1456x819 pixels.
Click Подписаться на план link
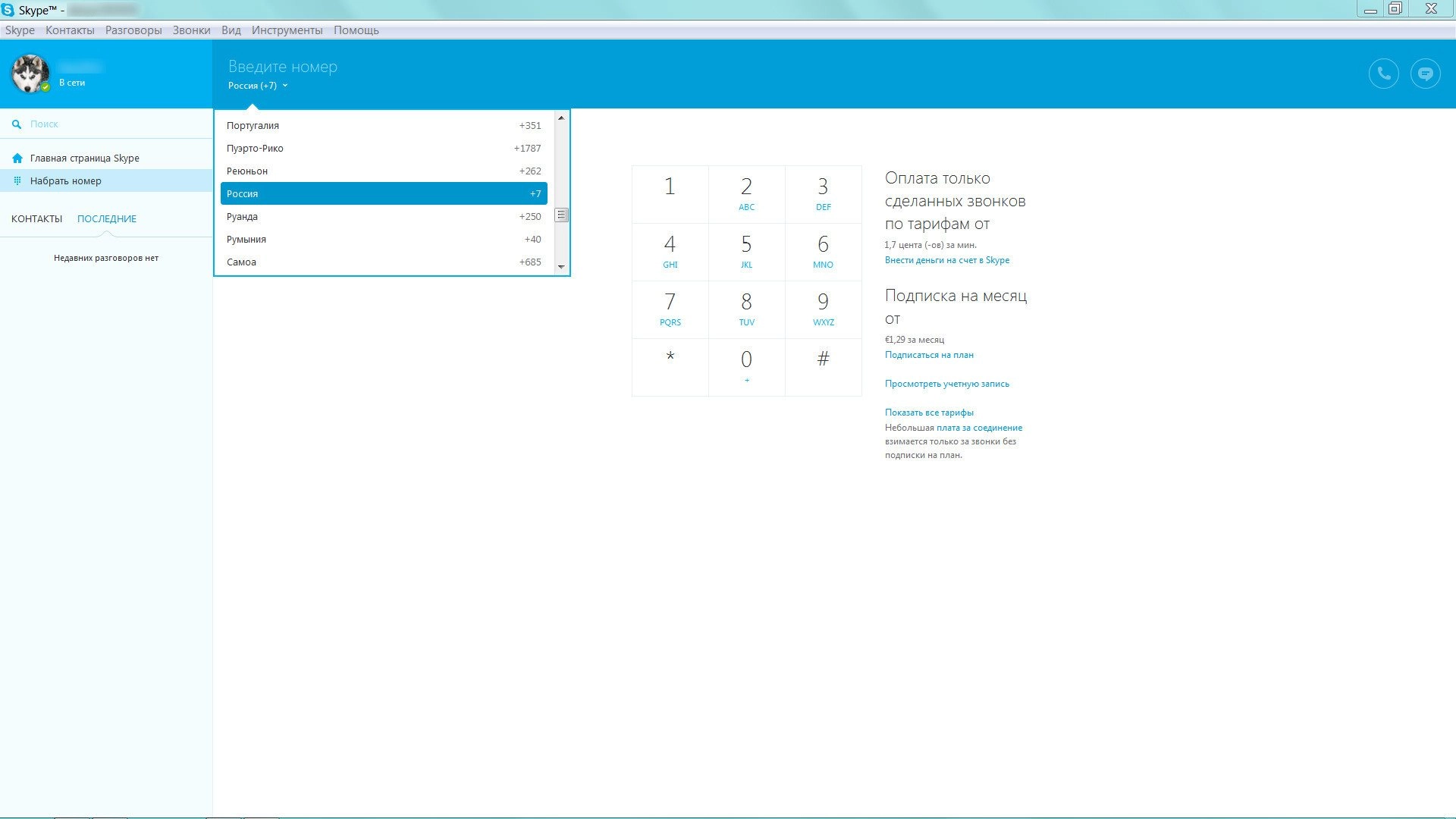click(929, 355)
